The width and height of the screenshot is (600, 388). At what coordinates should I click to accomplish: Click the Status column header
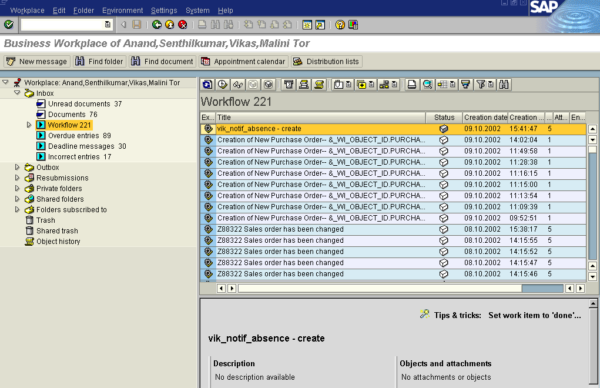click(444, 117)
